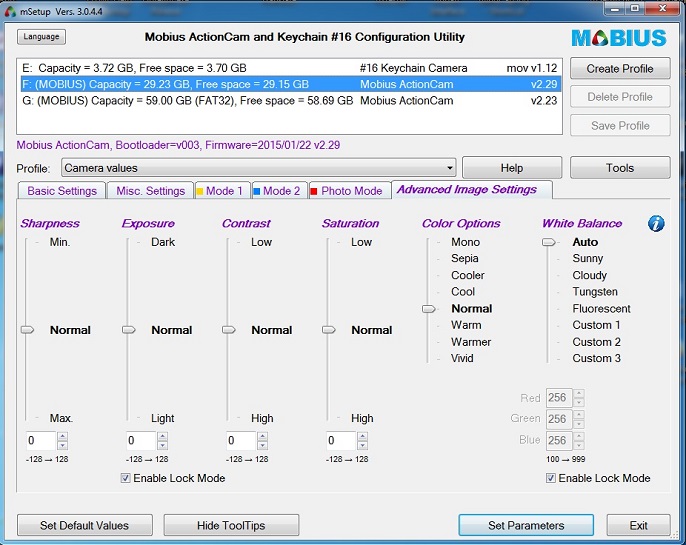Click the Sharpness slider thumb

(28, 330)
